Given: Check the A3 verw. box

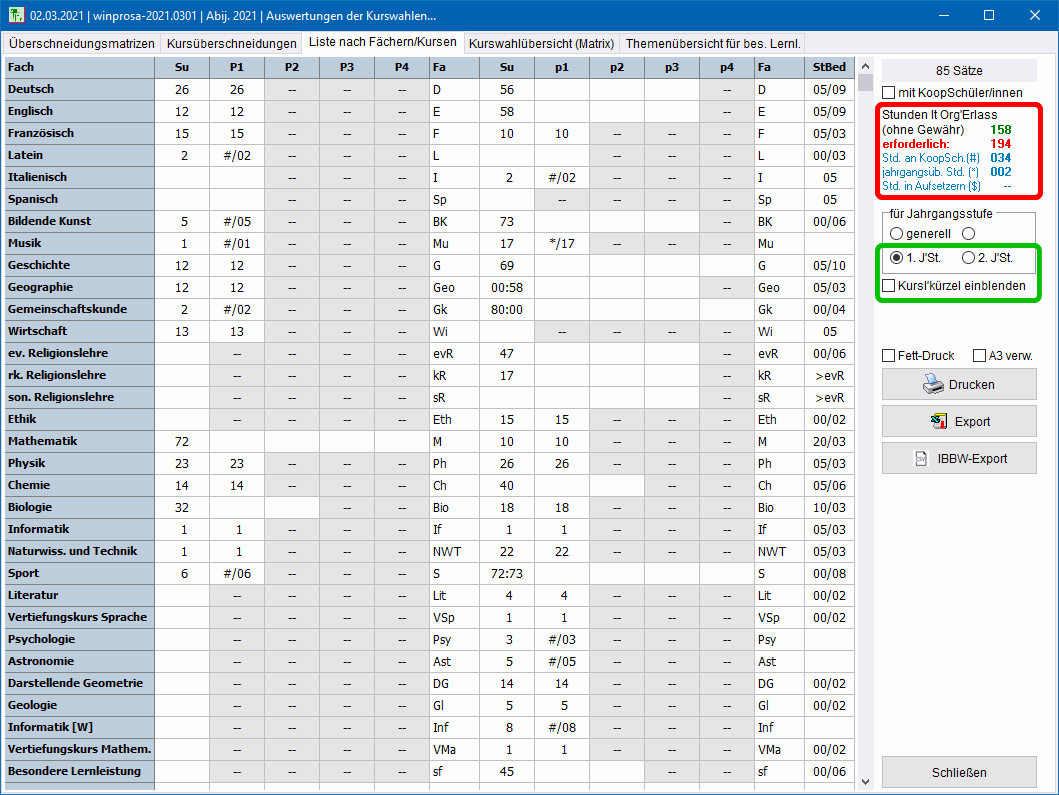Looking at the screenshot, I should (980, 356).
